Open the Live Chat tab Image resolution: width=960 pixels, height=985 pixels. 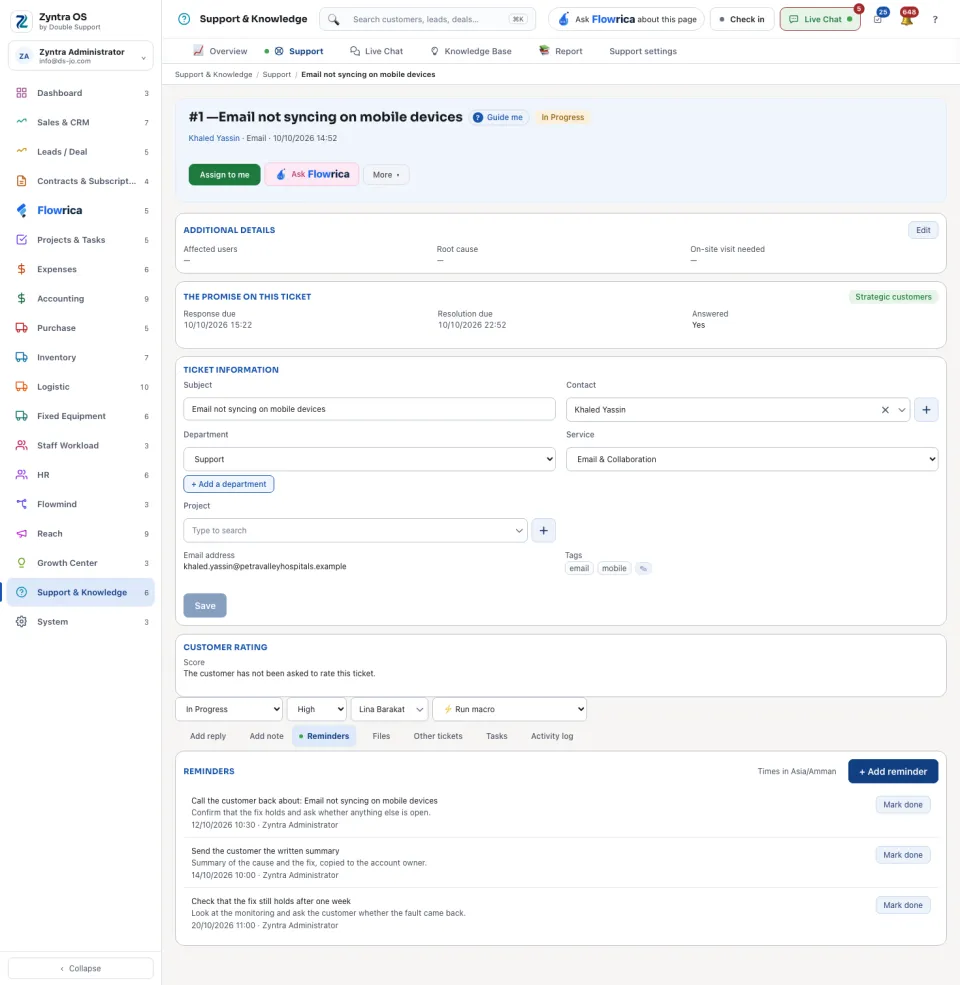pos(376,51)
